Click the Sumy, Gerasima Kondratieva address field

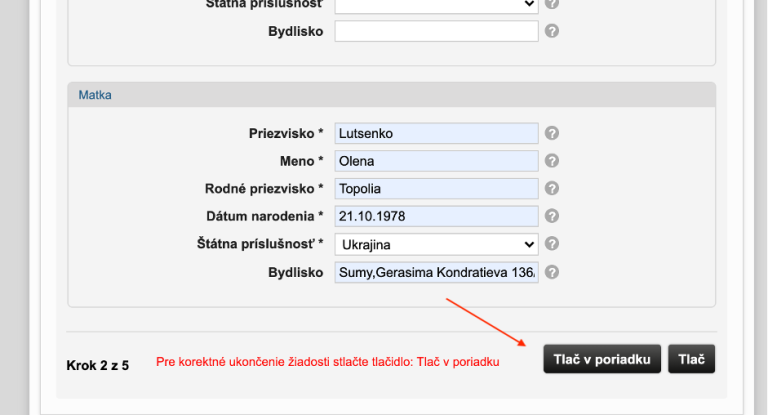click(436, 272)
